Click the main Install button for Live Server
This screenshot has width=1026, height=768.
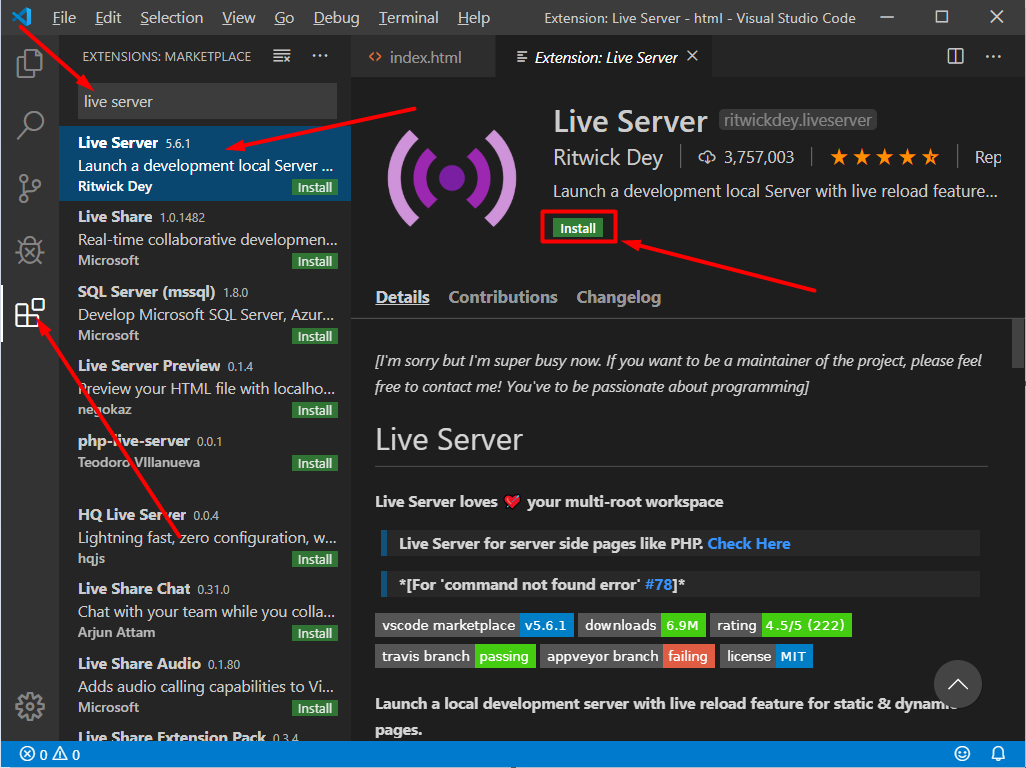click(578, 228)
